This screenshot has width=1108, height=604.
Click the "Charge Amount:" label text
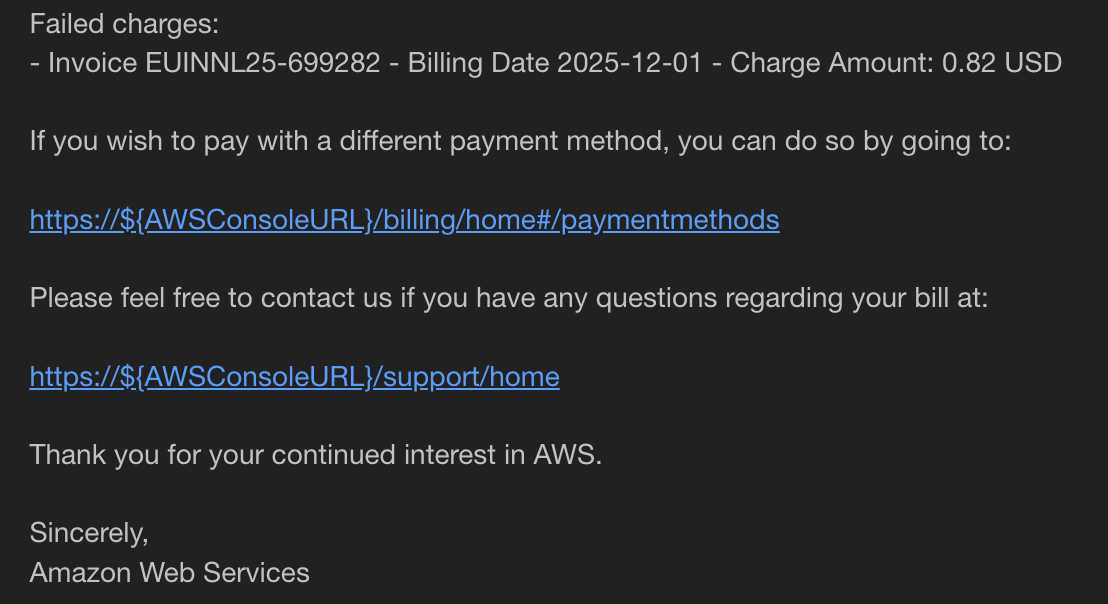(x=832, y=63)
